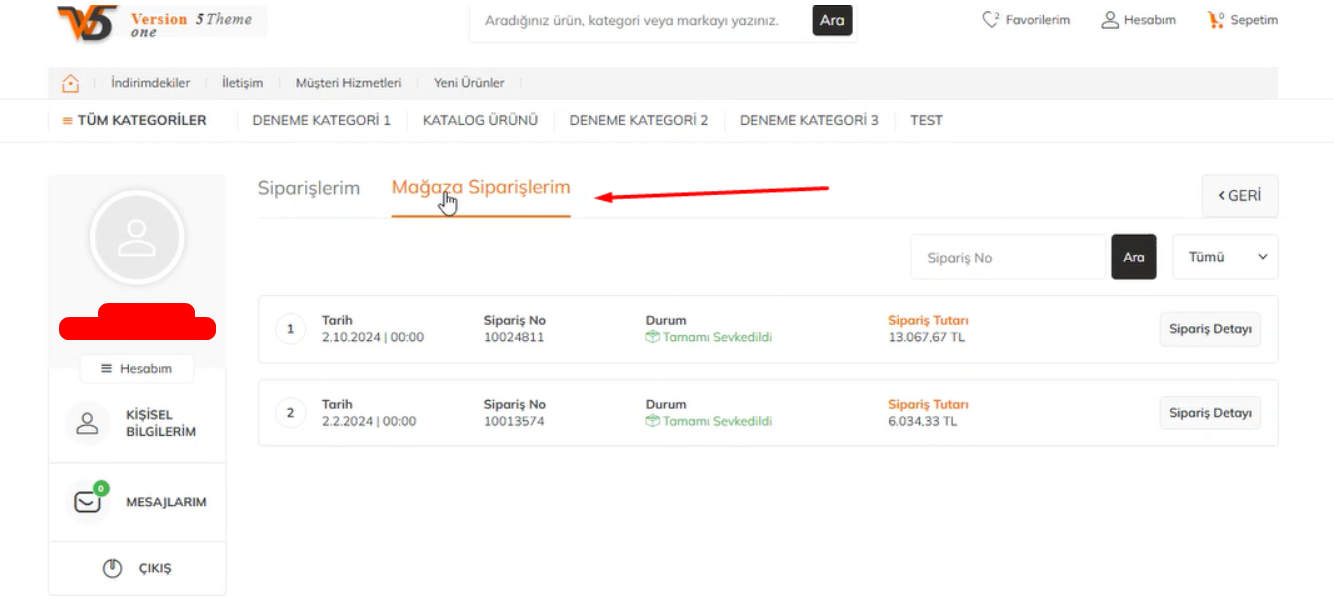1334x613 pixels.
Task: Click the hamburger icon of Tüm Kategoriler
Action: coord(68,120)
